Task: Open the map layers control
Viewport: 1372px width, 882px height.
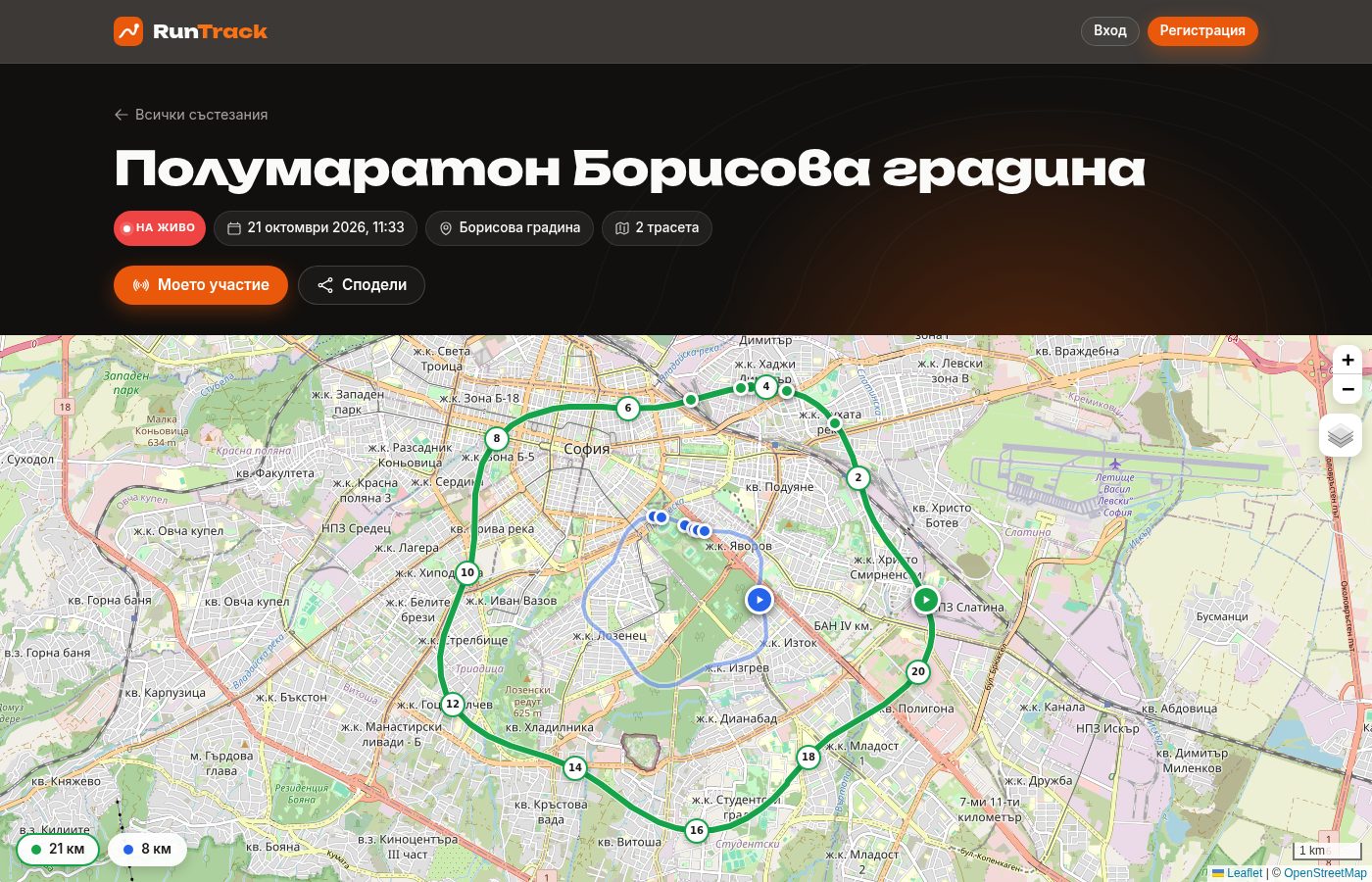Action: pos(1341,435)
